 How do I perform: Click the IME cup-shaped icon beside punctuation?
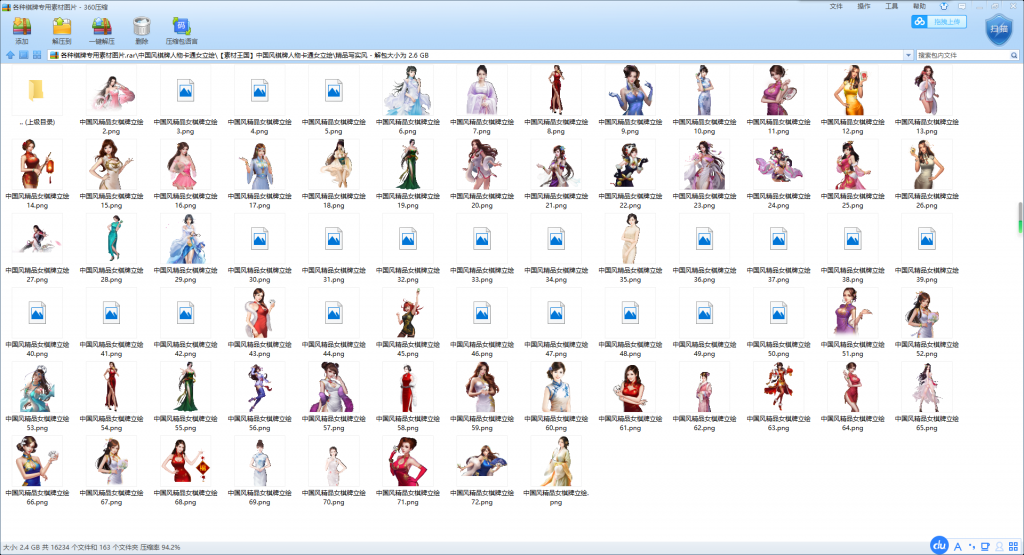click(985, 547)
